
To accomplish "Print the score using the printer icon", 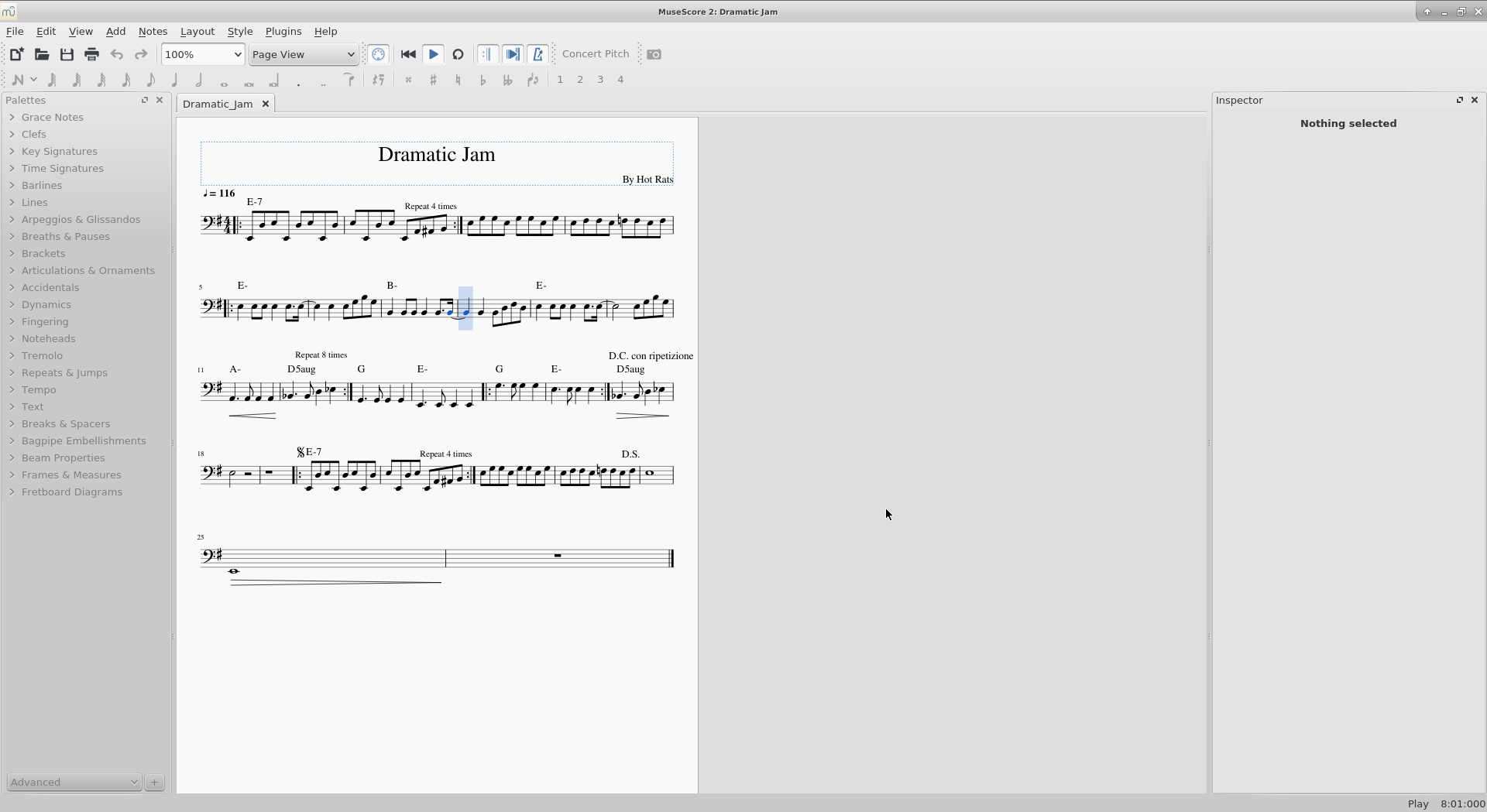I will pos(91,54).
